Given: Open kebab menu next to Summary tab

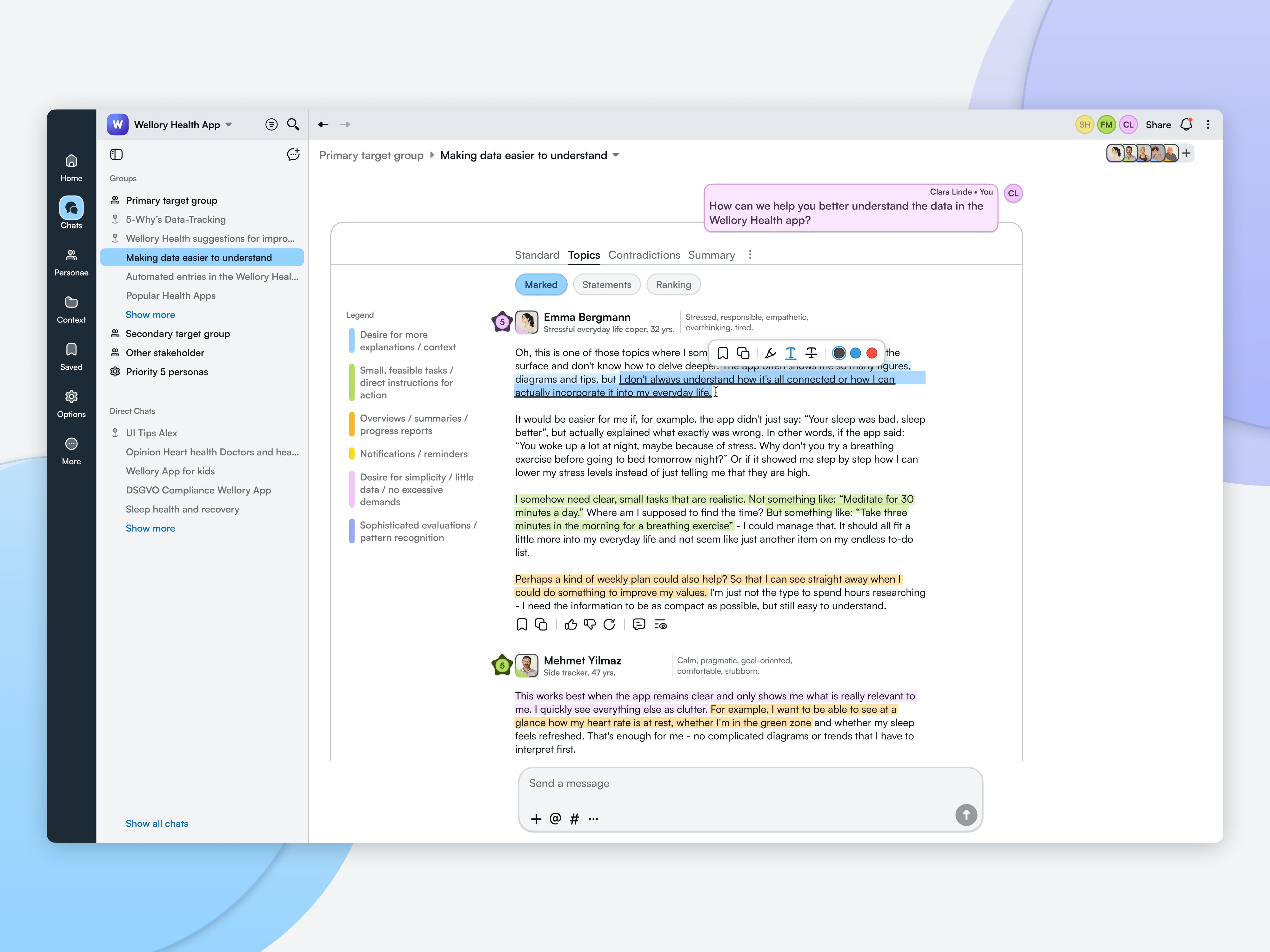Looking at the screenshot, I should tap(750, 255).
